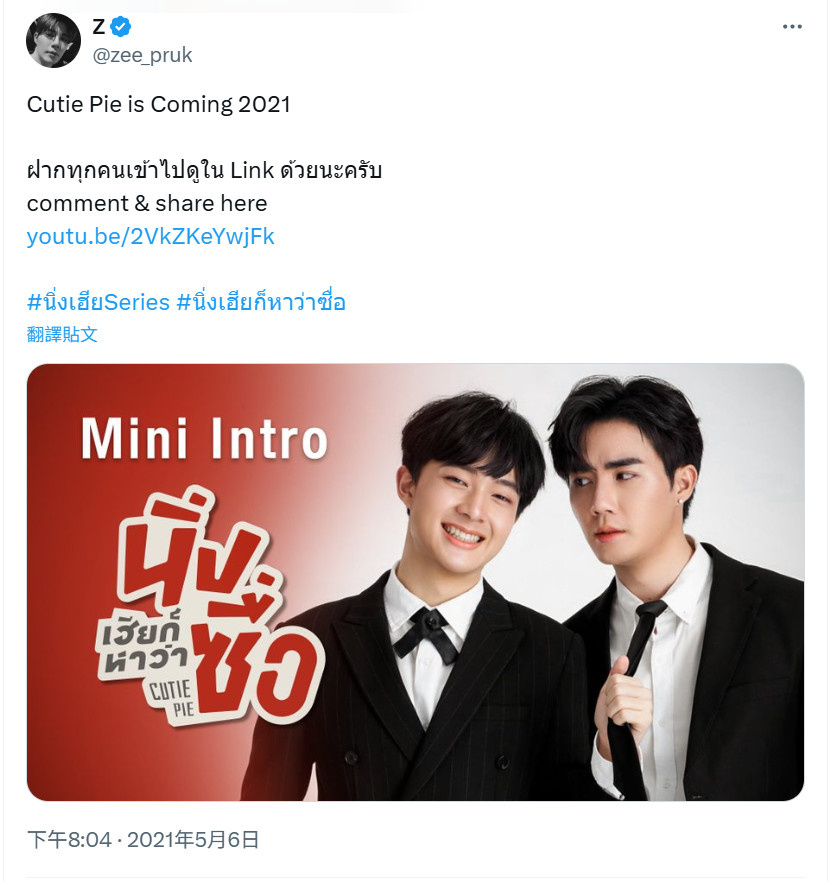The width and height of the screenshot is (834, 881).
Task: Open the Mini Intro image preview
Action: pyautogui.click(x=415, y=582)
